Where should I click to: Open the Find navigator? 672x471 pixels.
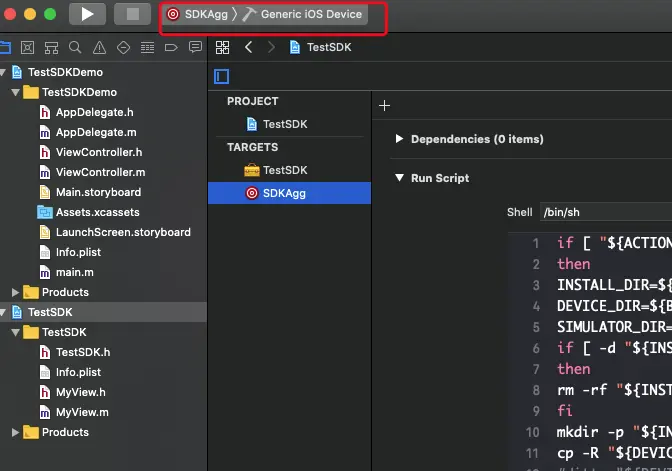pyautogui.click(x=75, y=47)
